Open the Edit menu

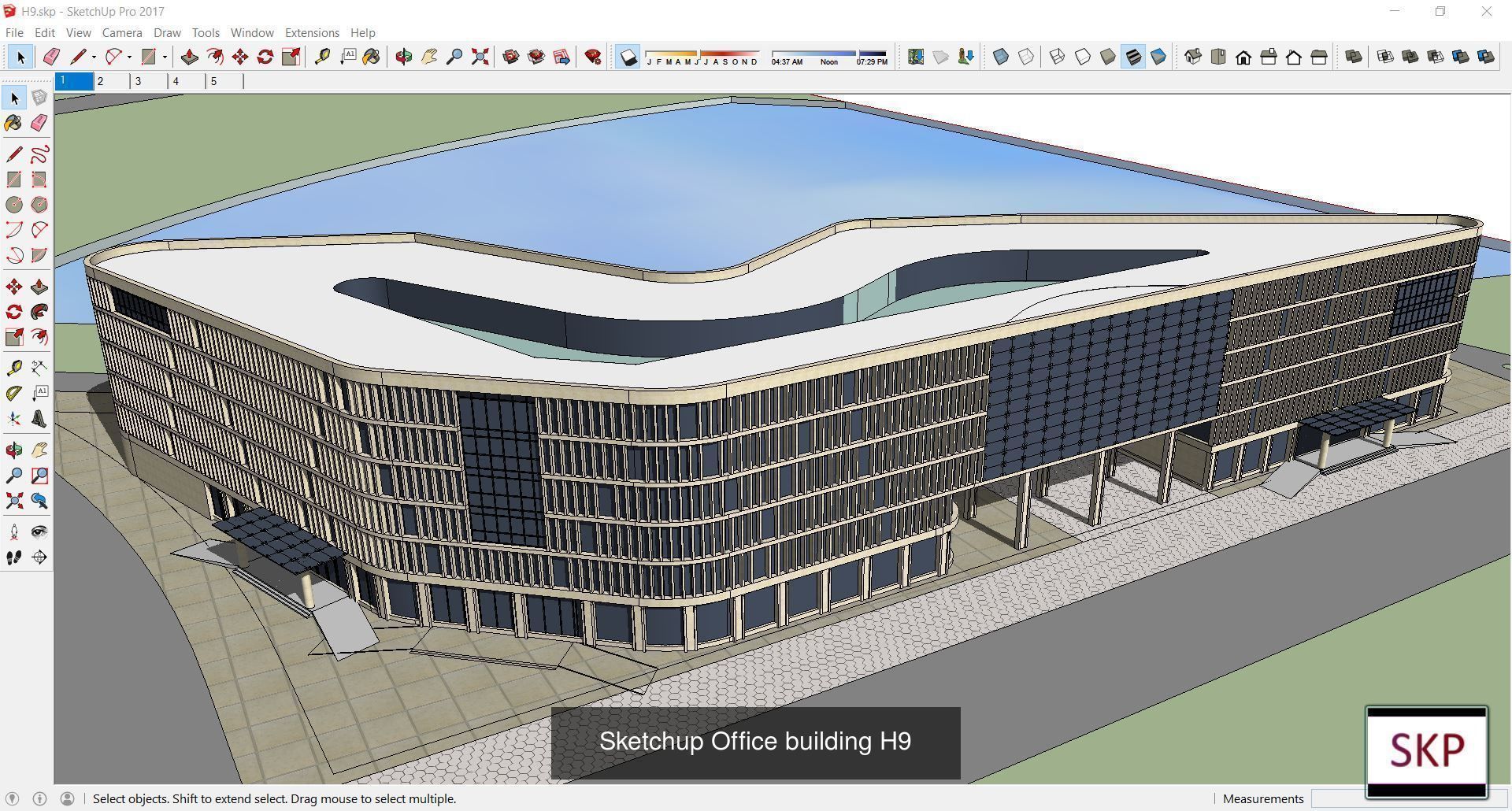coord(45,33)
